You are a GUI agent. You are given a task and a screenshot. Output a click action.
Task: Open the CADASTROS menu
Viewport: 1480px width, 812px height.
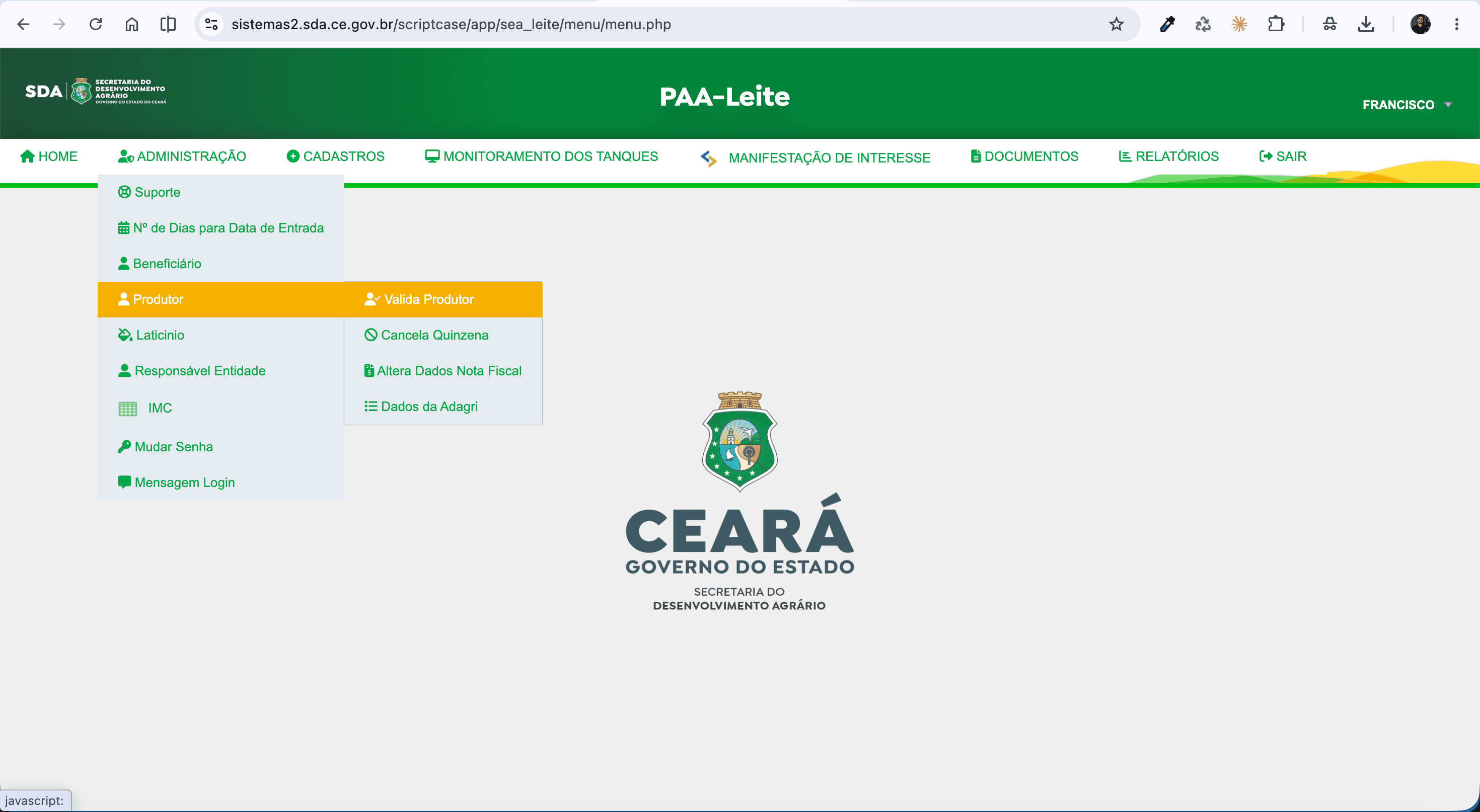[336, 156]
